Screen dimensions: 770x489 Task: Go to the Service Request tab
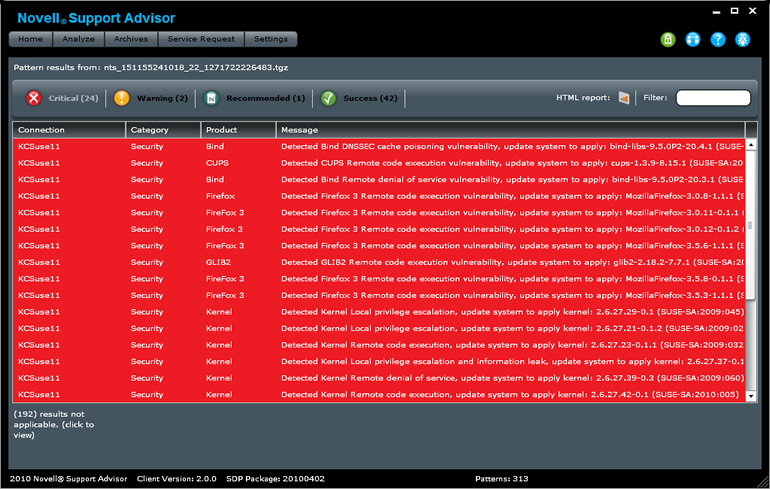tap(201, 39)
